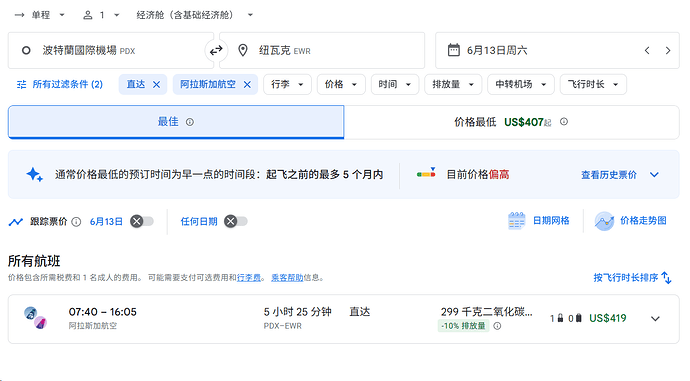Select the 最佳 best flights tab

[176, 122]
